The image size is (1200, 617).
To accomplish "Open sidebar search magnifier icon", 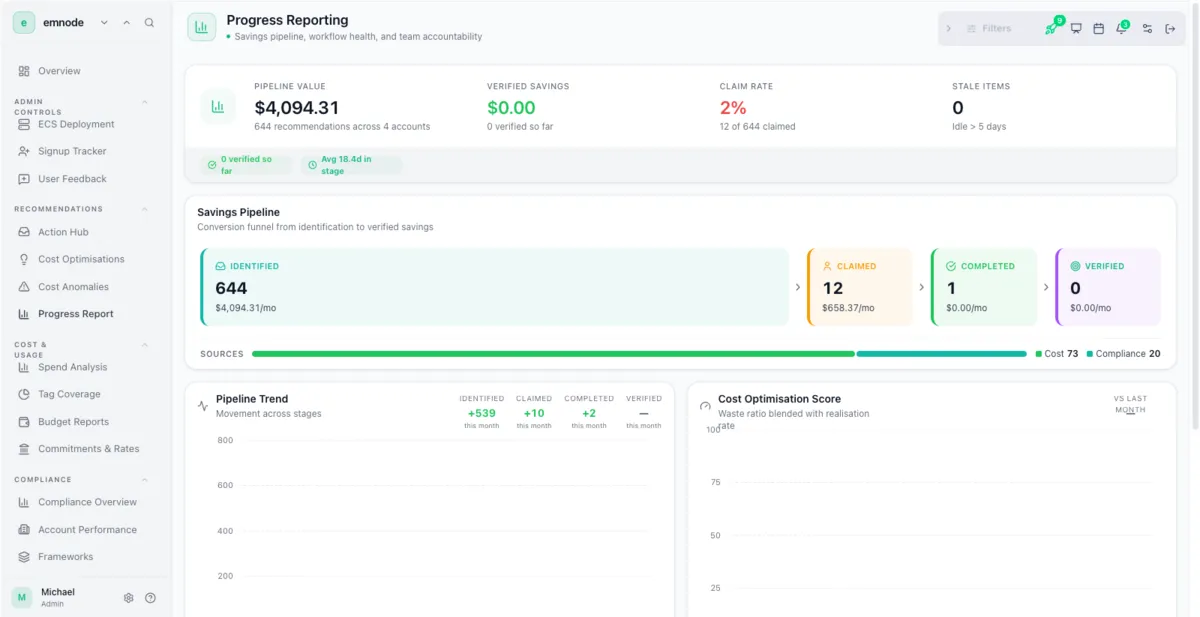I will tap(149, 22).
